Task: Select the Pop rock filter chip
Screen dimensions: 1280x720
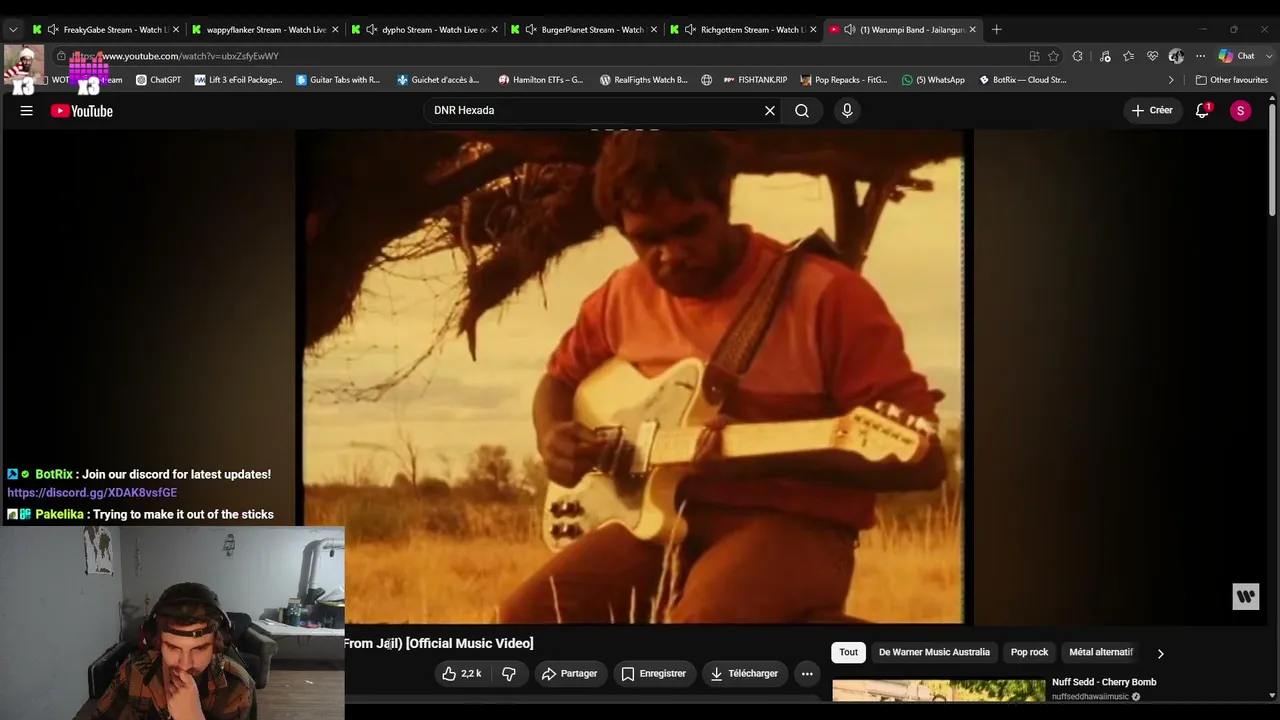Action: [x=1029, y=652]
